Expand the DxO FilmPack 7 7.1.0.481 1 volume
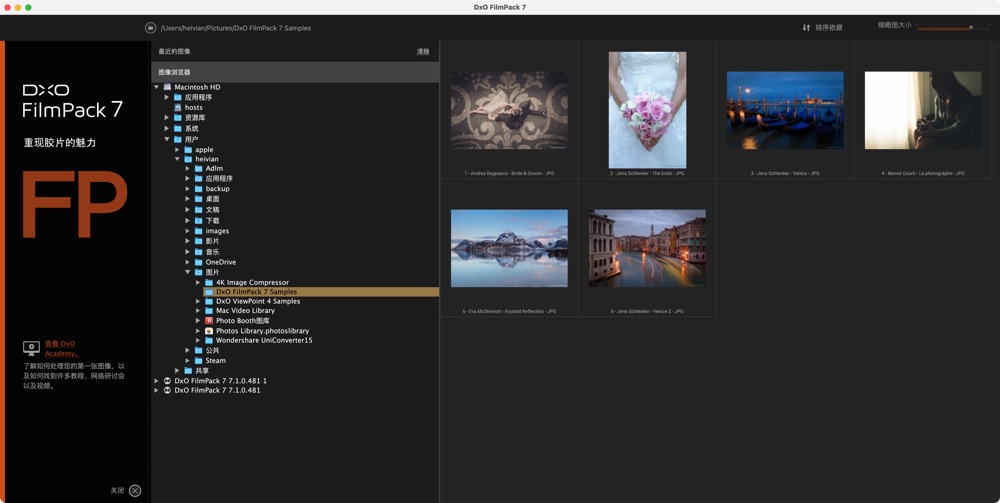1000x503 pixels. click(157, 381)
